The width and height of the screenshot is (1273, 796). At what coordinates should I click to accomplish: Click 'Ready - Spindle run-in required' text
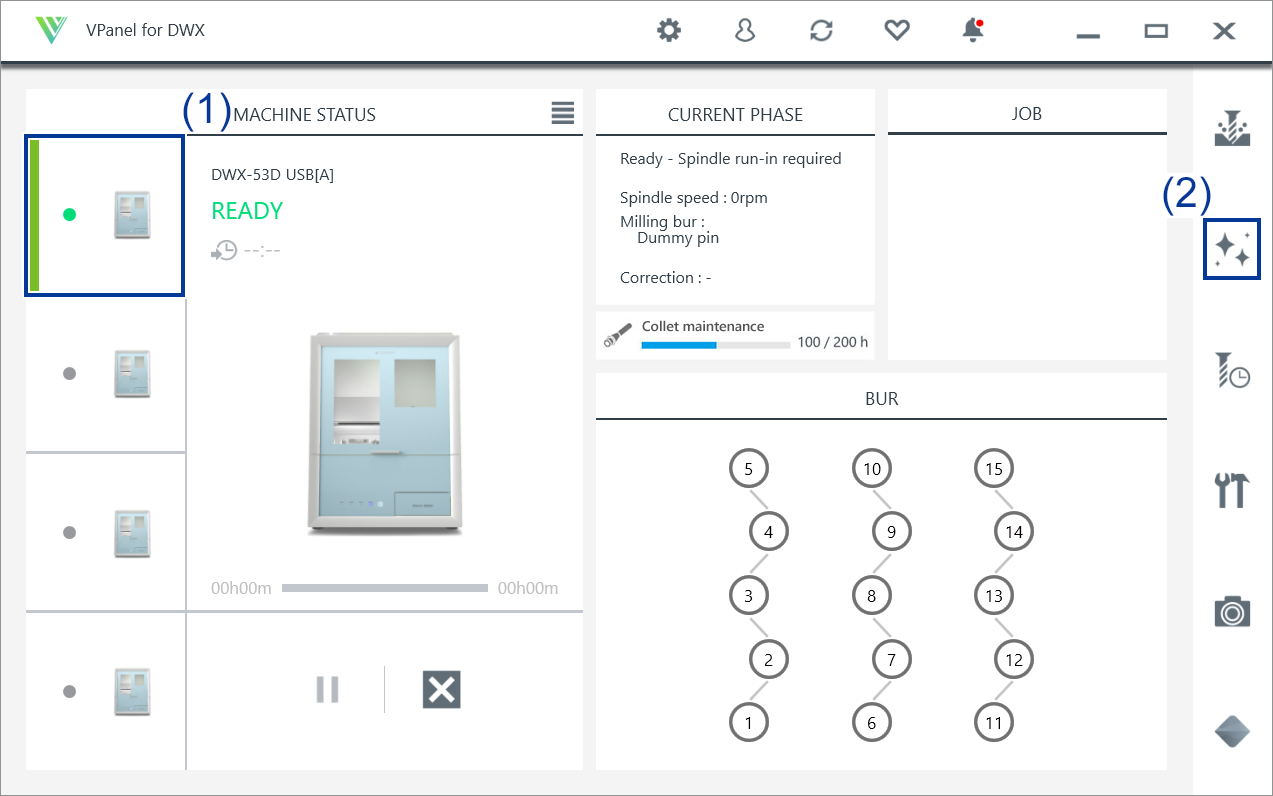click(731, 158)
